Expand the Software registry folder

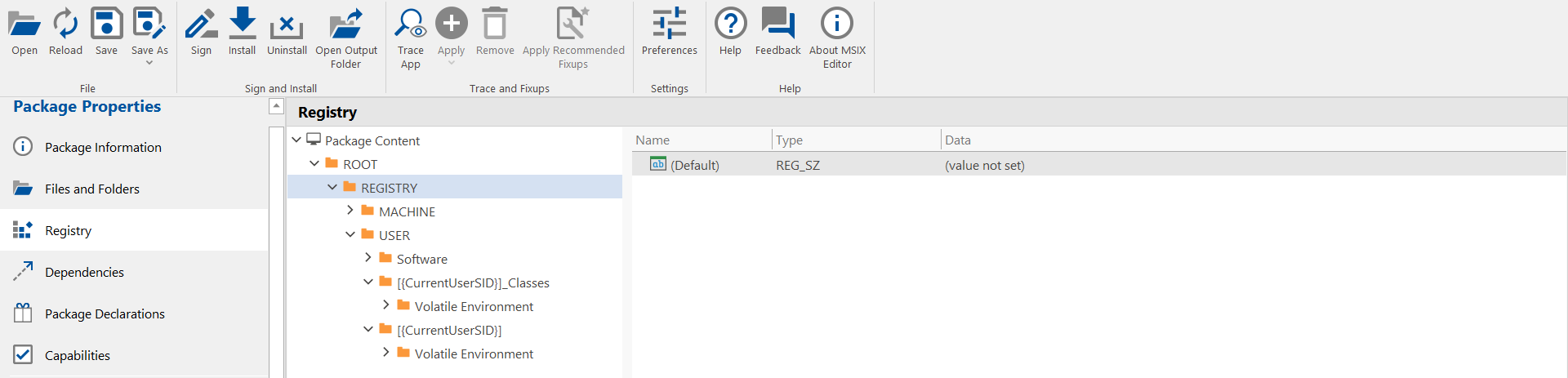pos(368,258)
